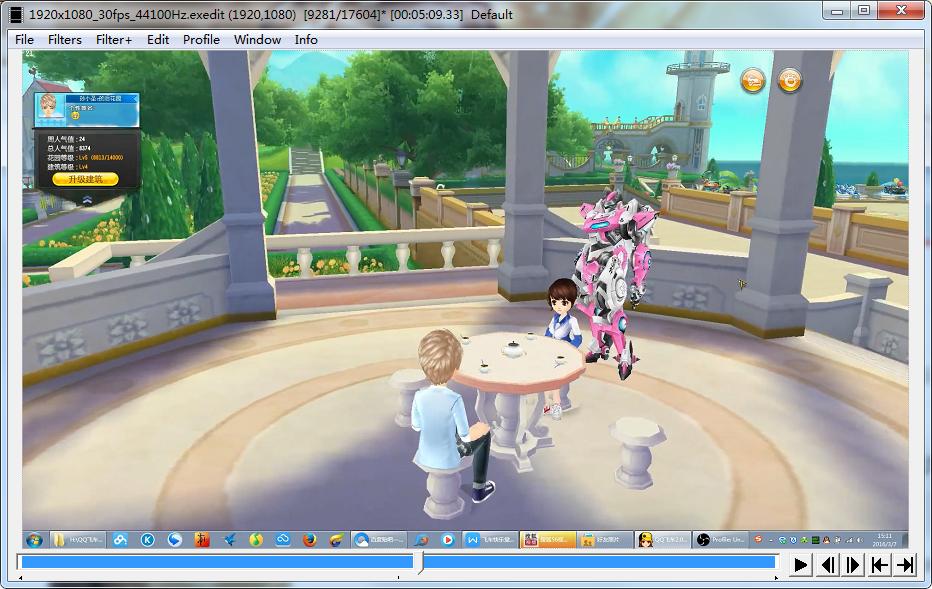932x589 pixels.
Task: Click the yellow-cap character taskbar button
Action: [x=663, y=540]
